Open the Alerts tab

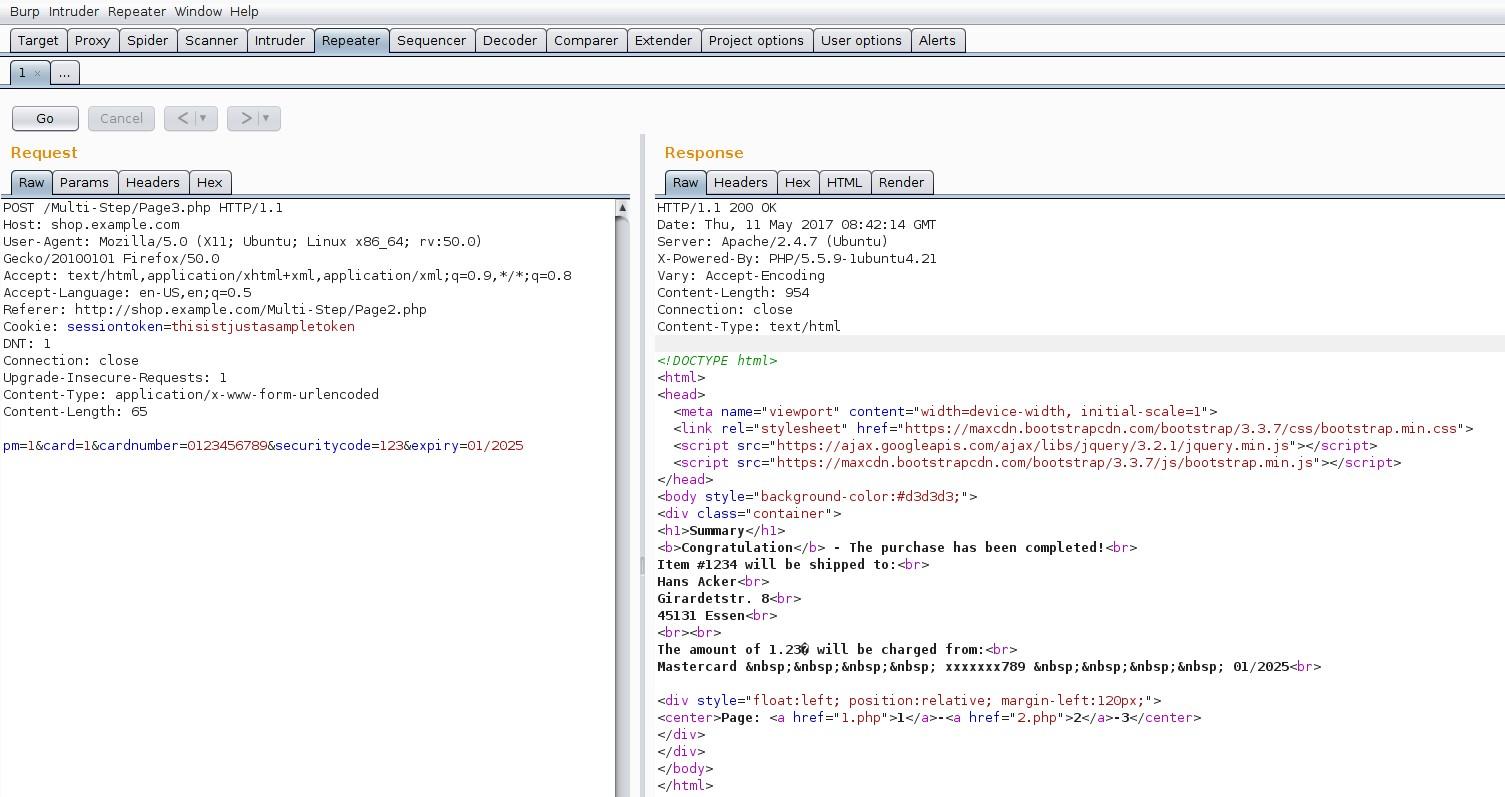[x=937, y=41]
